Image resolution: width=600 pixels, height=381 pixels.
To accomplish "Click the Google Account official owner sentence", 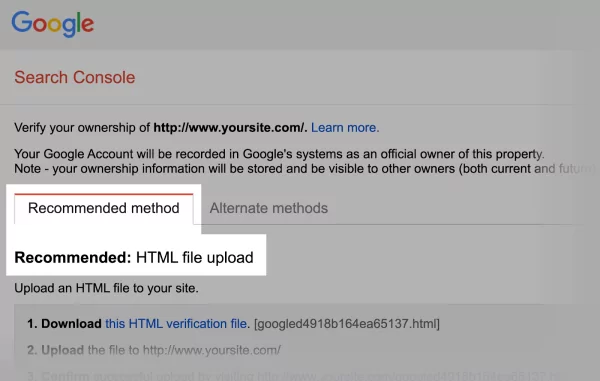I will click(279, 154).
